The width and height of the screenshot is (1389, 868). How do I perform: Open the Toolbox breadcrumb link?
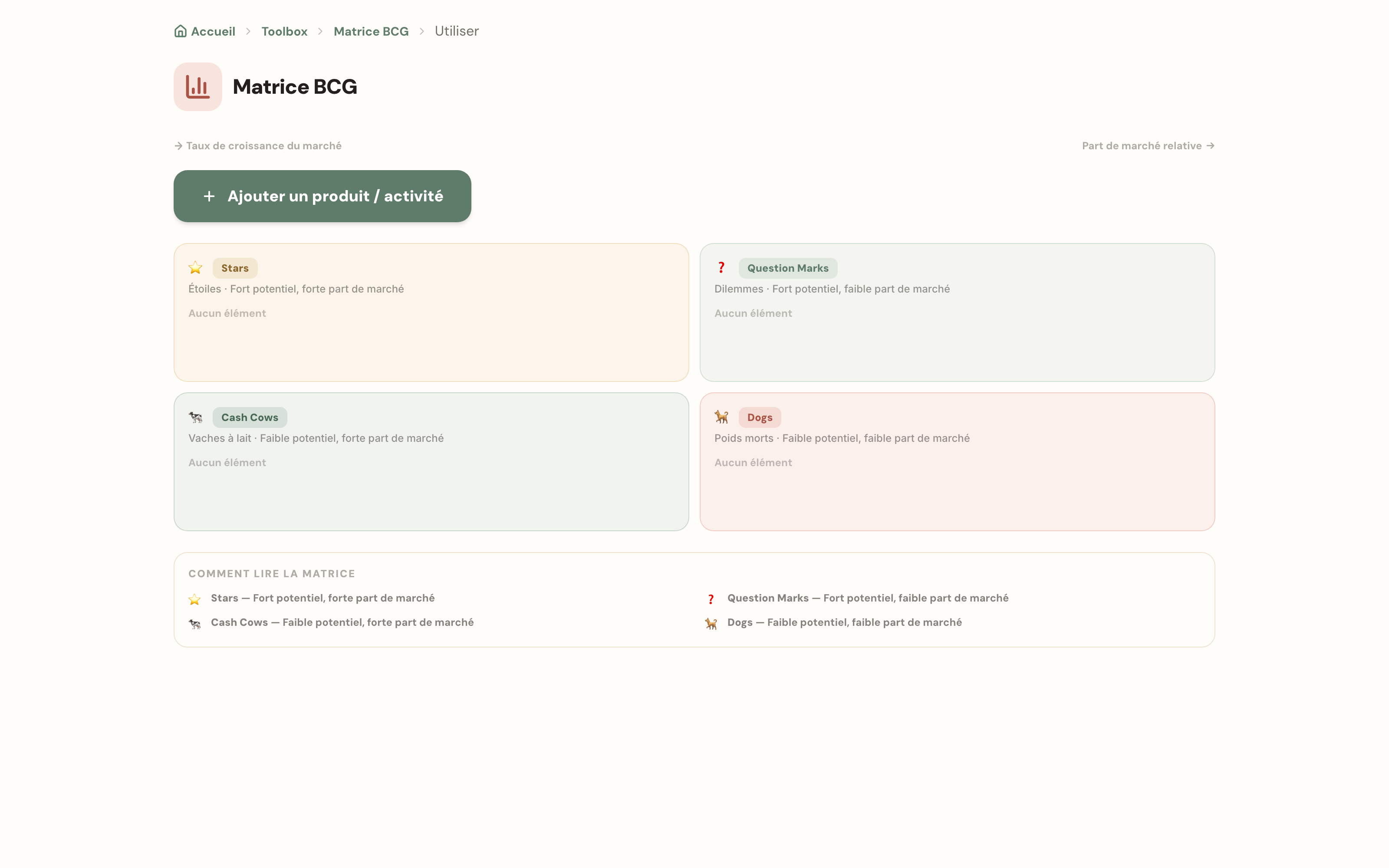click(x=284, y=31)
